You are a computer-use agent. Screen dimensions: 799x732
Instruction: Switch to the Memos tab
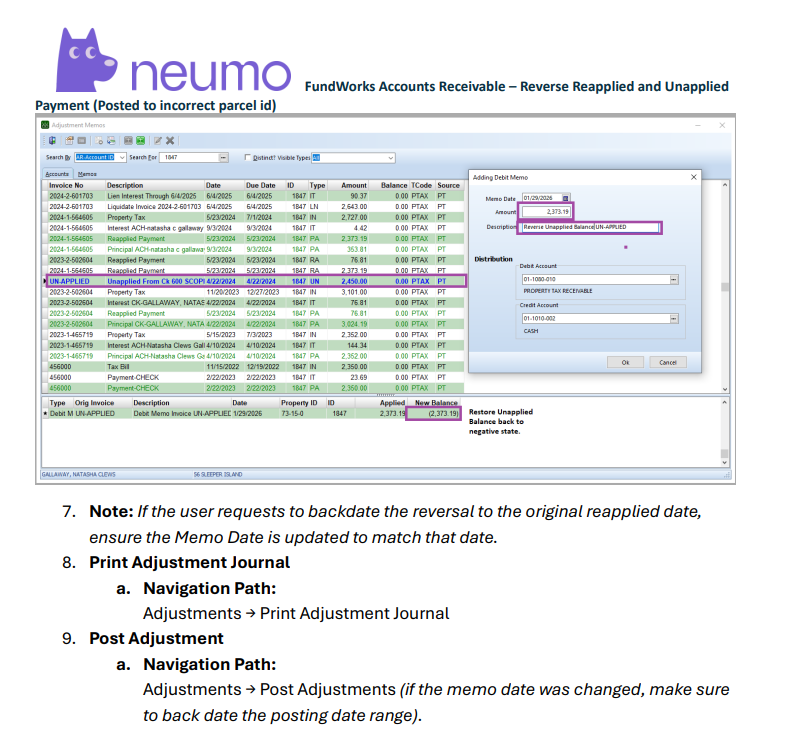click(87, 173)
